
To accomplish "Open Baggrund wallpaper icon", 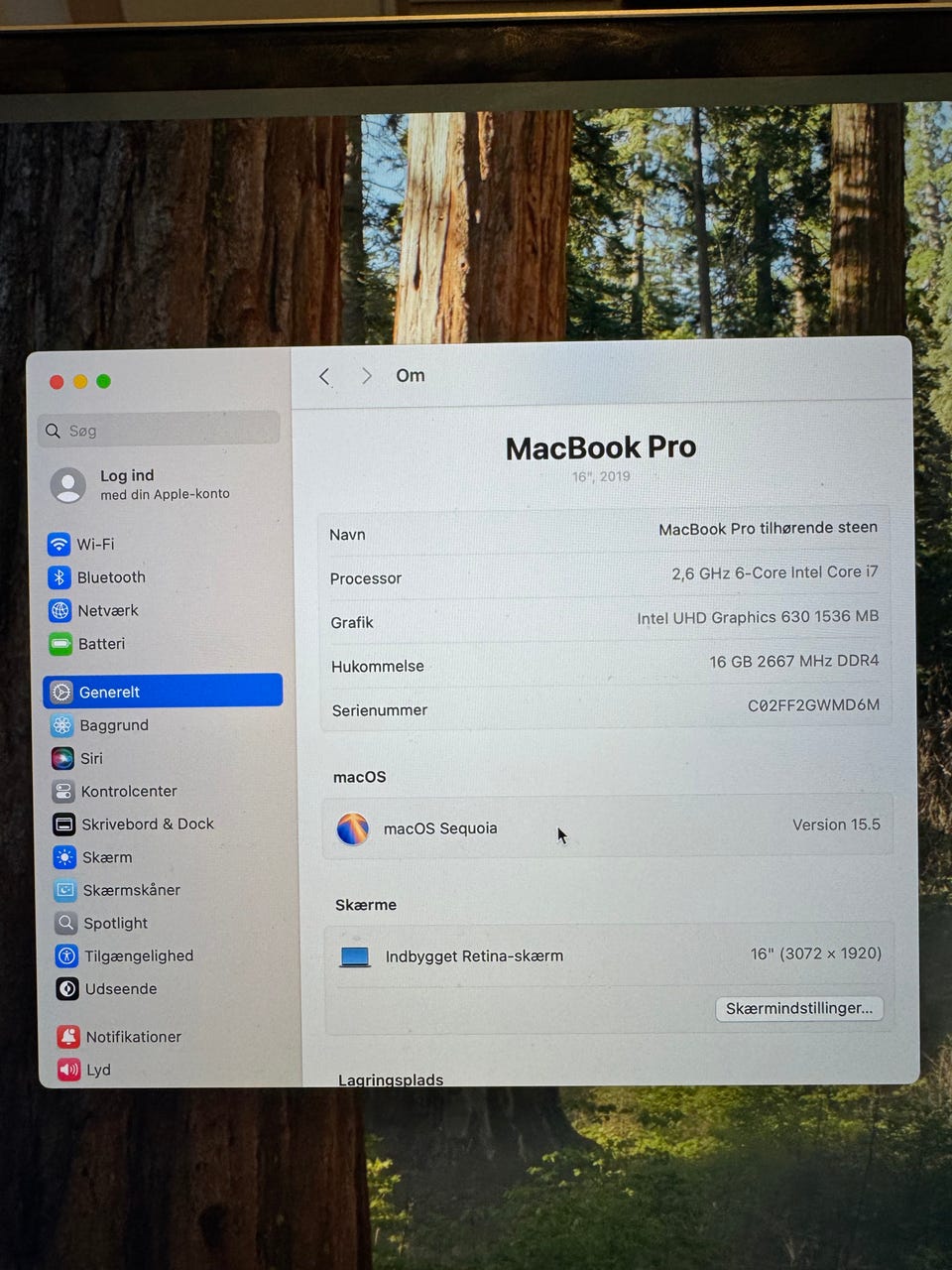I will click(x=62, y=725).
